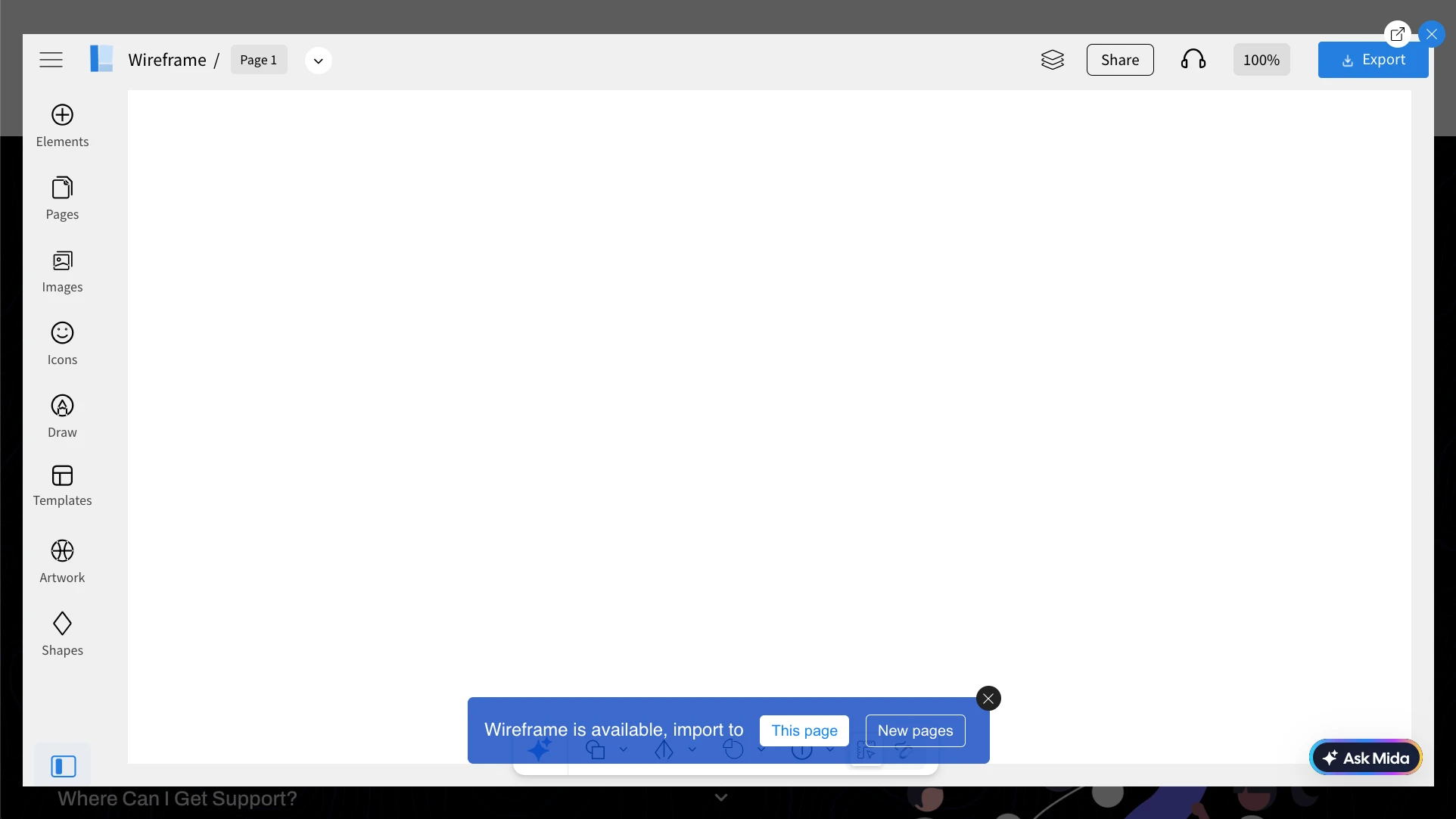Expand the page list dropdown next to Page 1
1456x819 pixels.
[x=318, y=60]
